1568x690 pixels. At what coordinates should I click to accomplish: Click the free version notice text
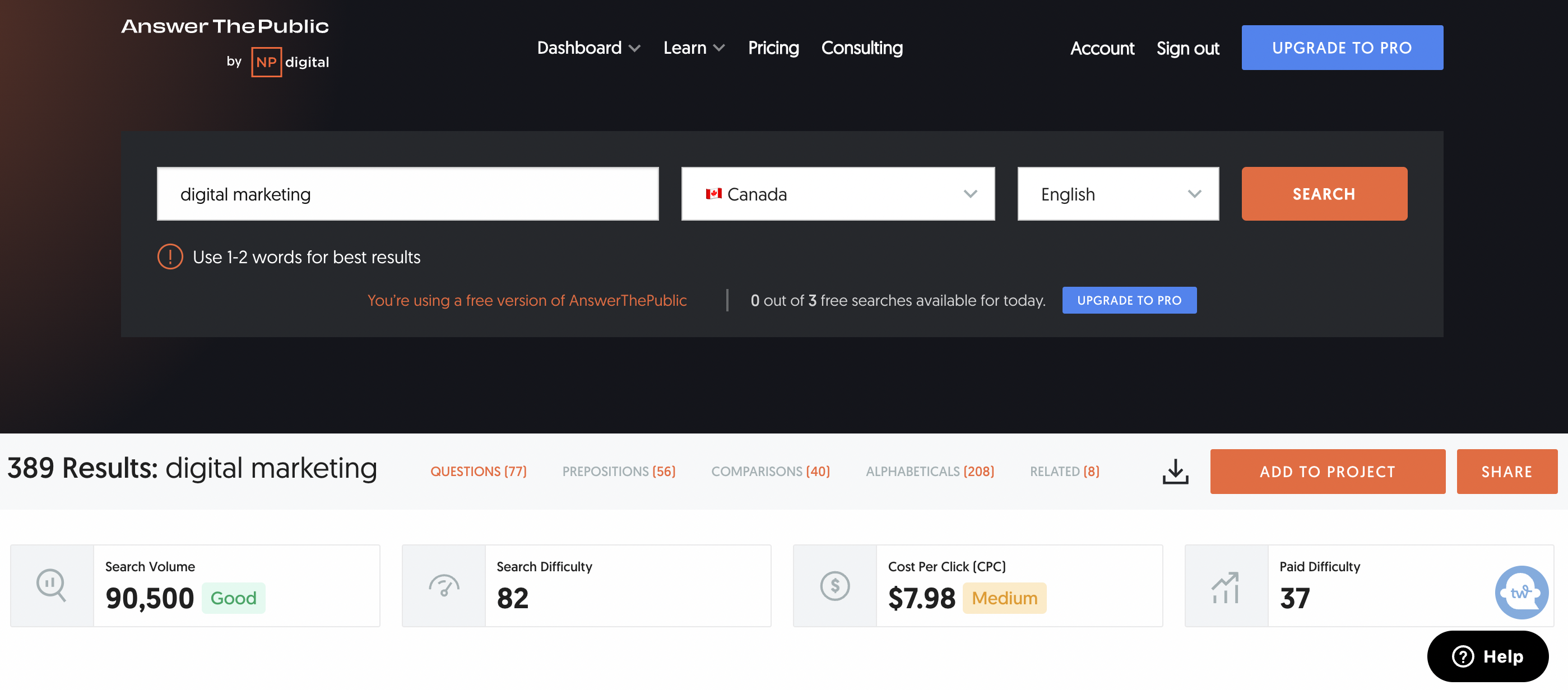[527, 301]
